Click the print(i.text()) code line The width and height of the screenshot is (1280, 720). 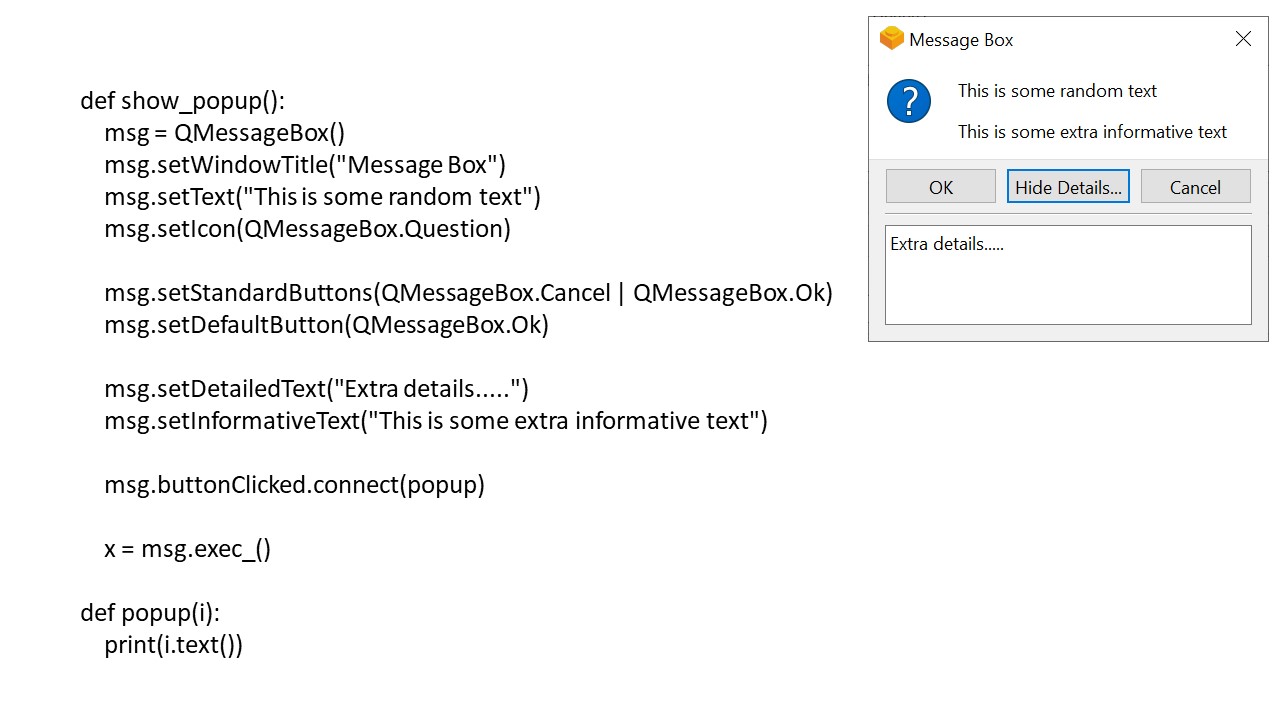pyautogui.click(x=173, y=645)
